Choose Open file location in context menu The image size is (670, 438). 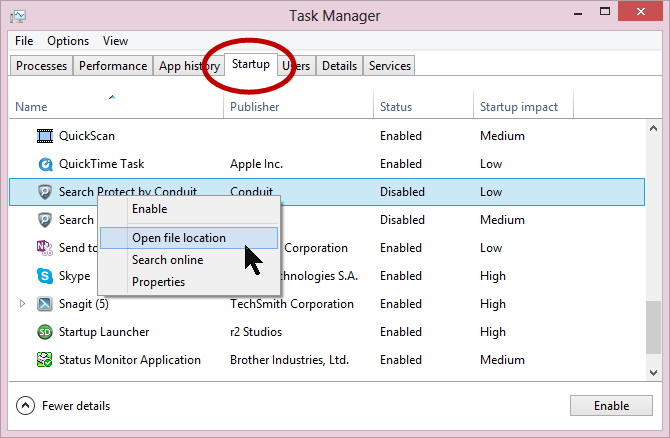189,238
